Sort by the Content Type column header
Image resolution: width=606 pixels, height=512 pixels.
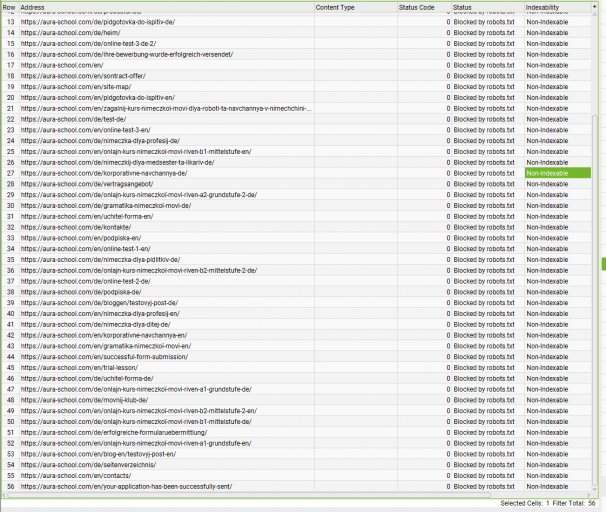(x=356, y=7)
